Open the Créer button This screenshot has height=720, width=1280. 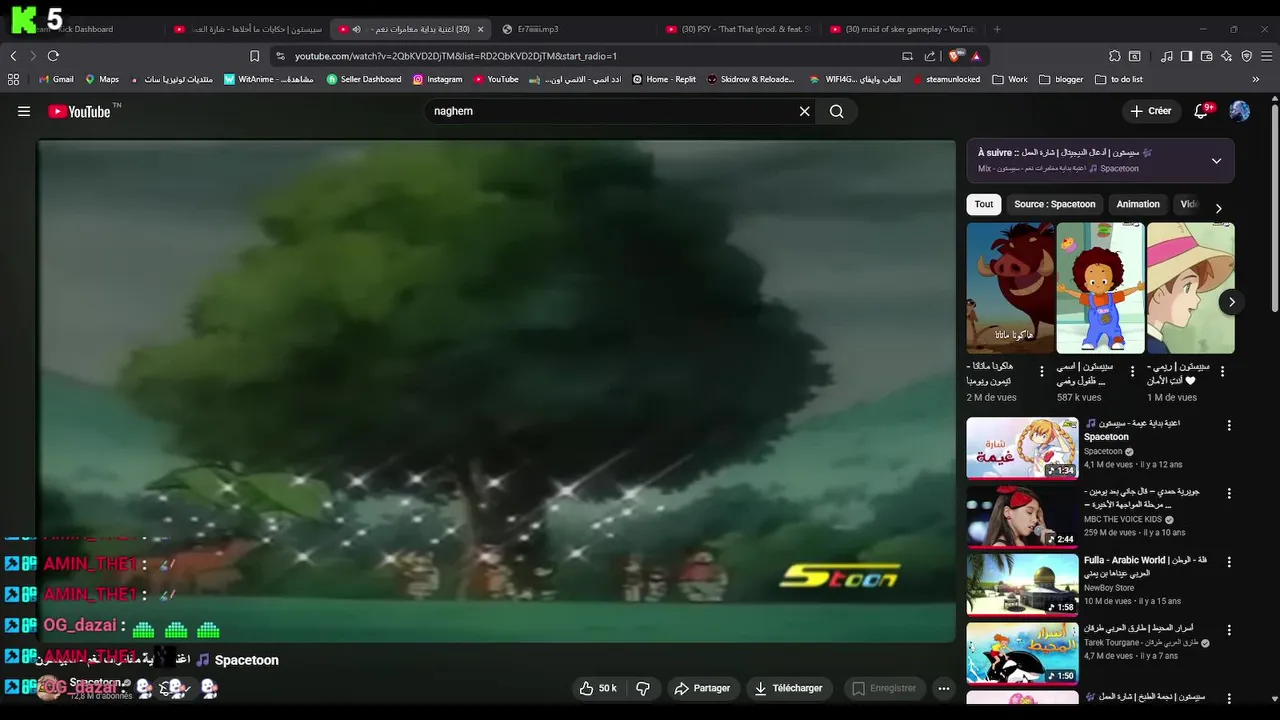(x=1150, y=111)
